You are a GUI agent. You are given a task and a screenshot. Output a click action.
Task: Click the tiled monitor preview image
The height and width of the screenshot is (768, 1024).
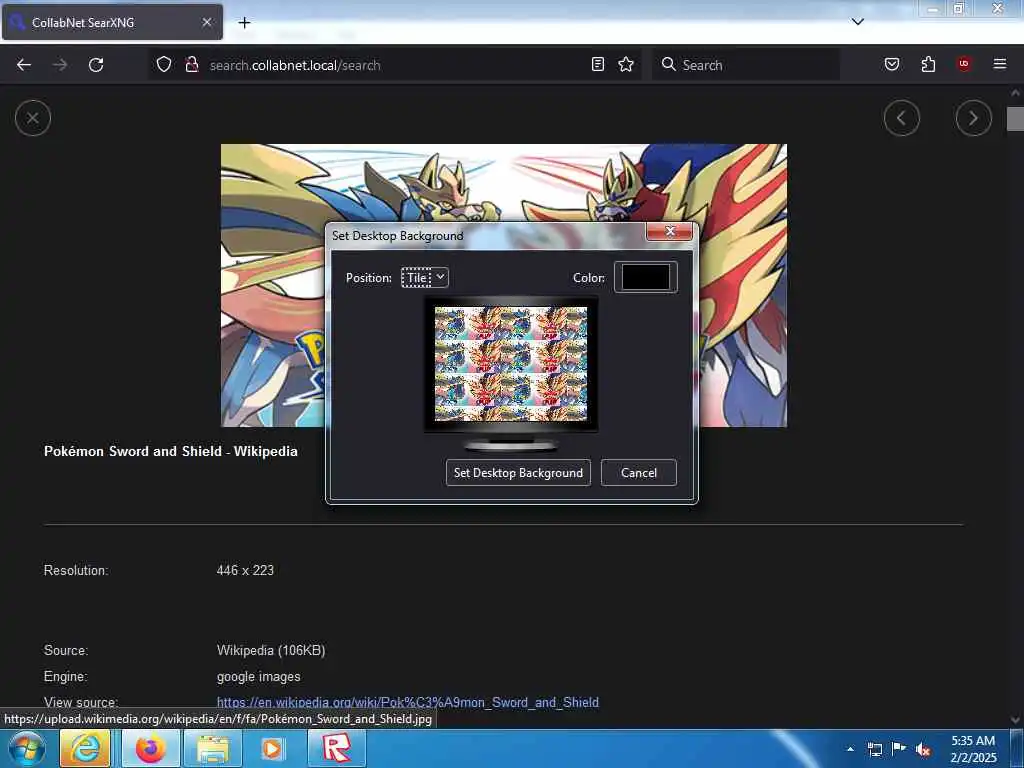coord(511,364)
